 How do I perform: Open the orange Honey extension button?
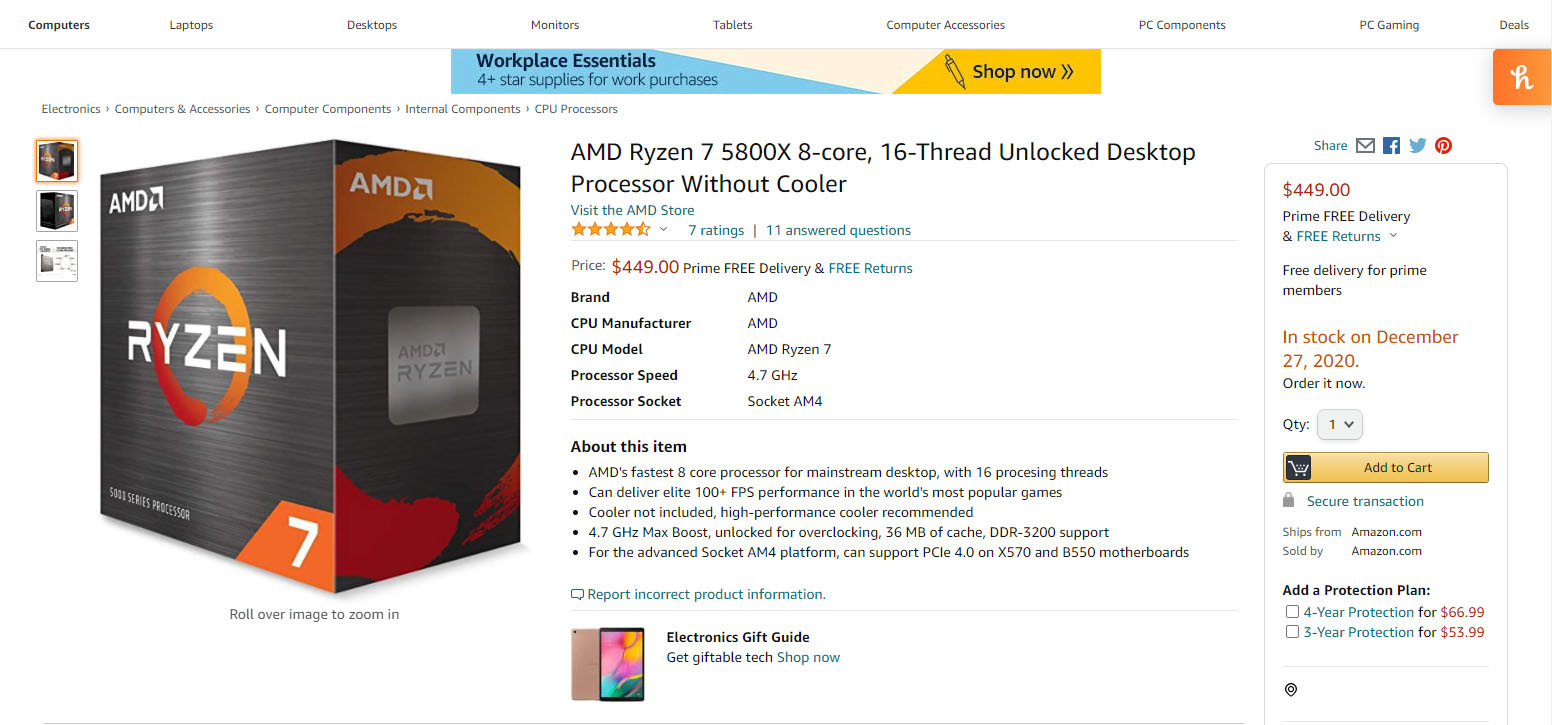point(1522,77)
